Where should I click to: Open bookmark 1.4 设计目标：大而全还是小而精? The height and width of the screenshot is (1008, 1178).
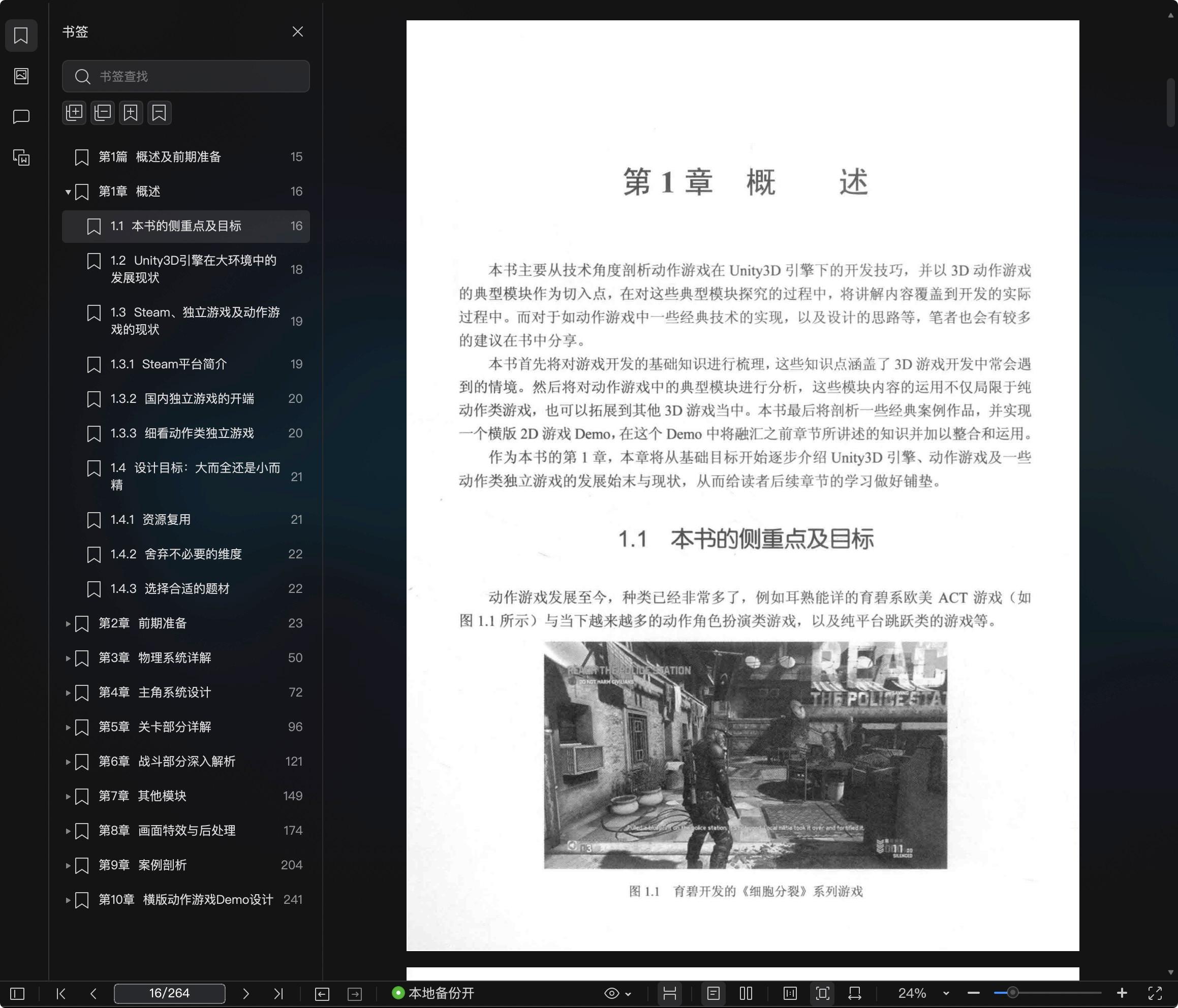(186, 477)
